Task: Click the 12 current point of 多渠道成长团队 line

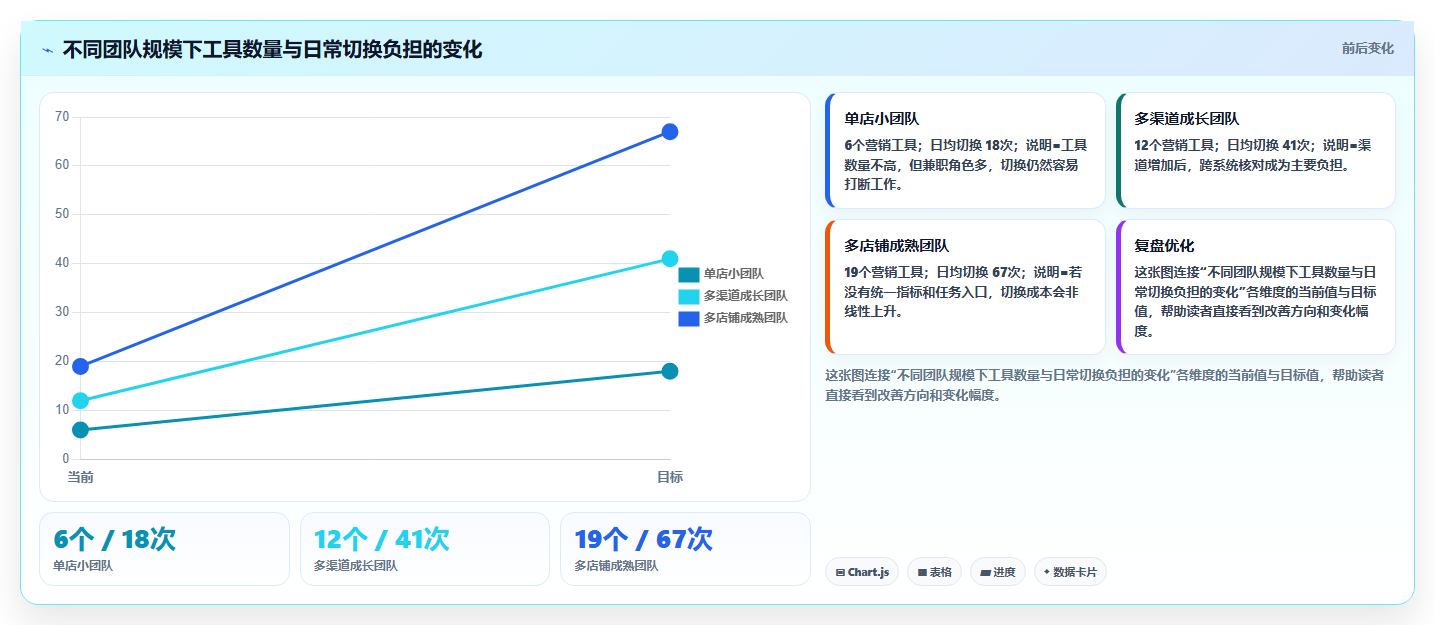Action: [80, 401]
